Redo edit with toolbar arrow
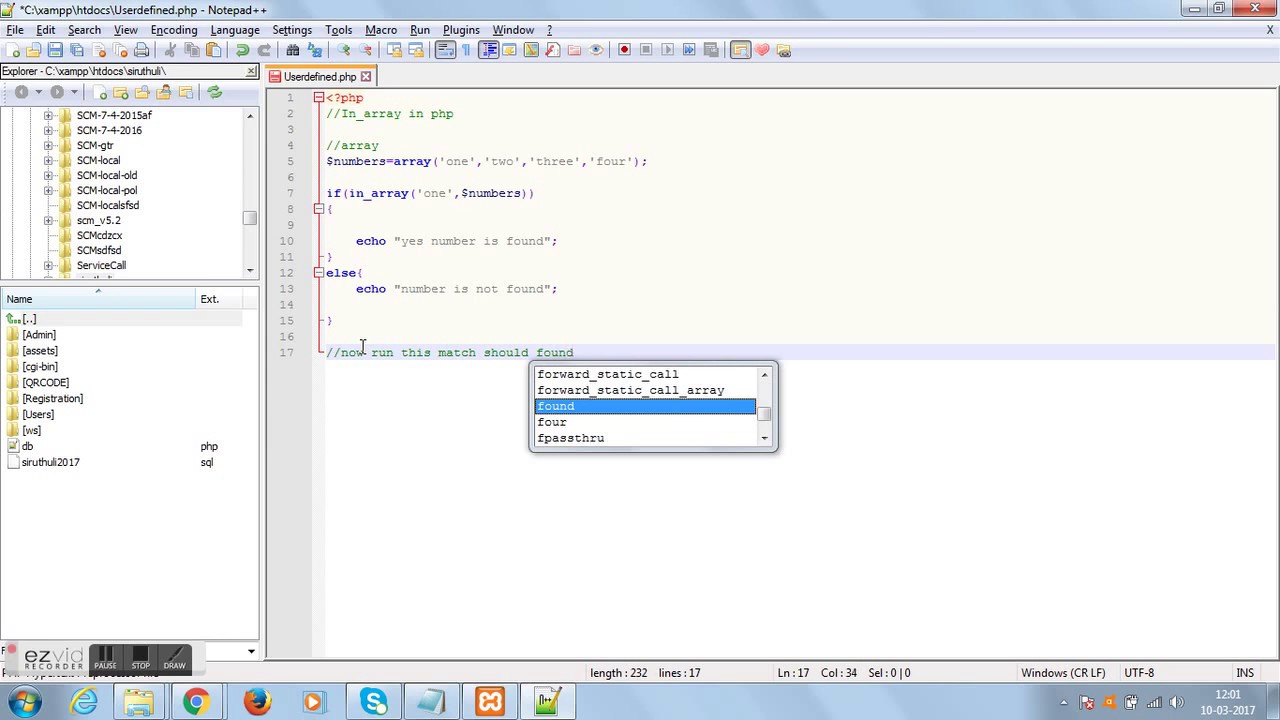 264,50
